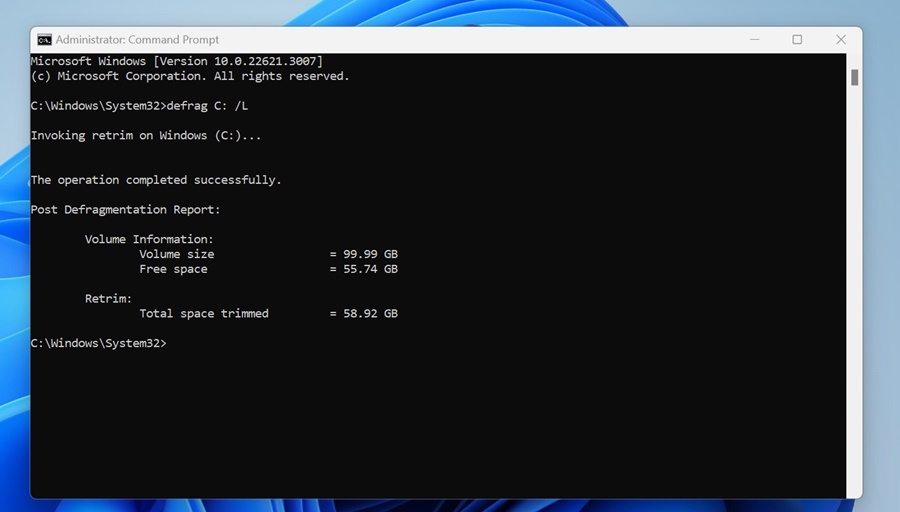Click the Microsoft Windows version line
900x512 pixels.
point(176,62)
